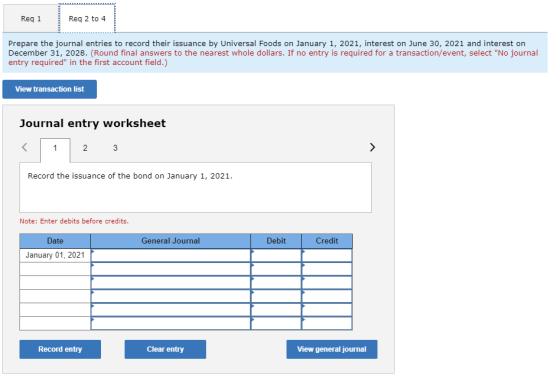Open View general journal
Viewport: 560px width, 386px height.
(331, 349)
